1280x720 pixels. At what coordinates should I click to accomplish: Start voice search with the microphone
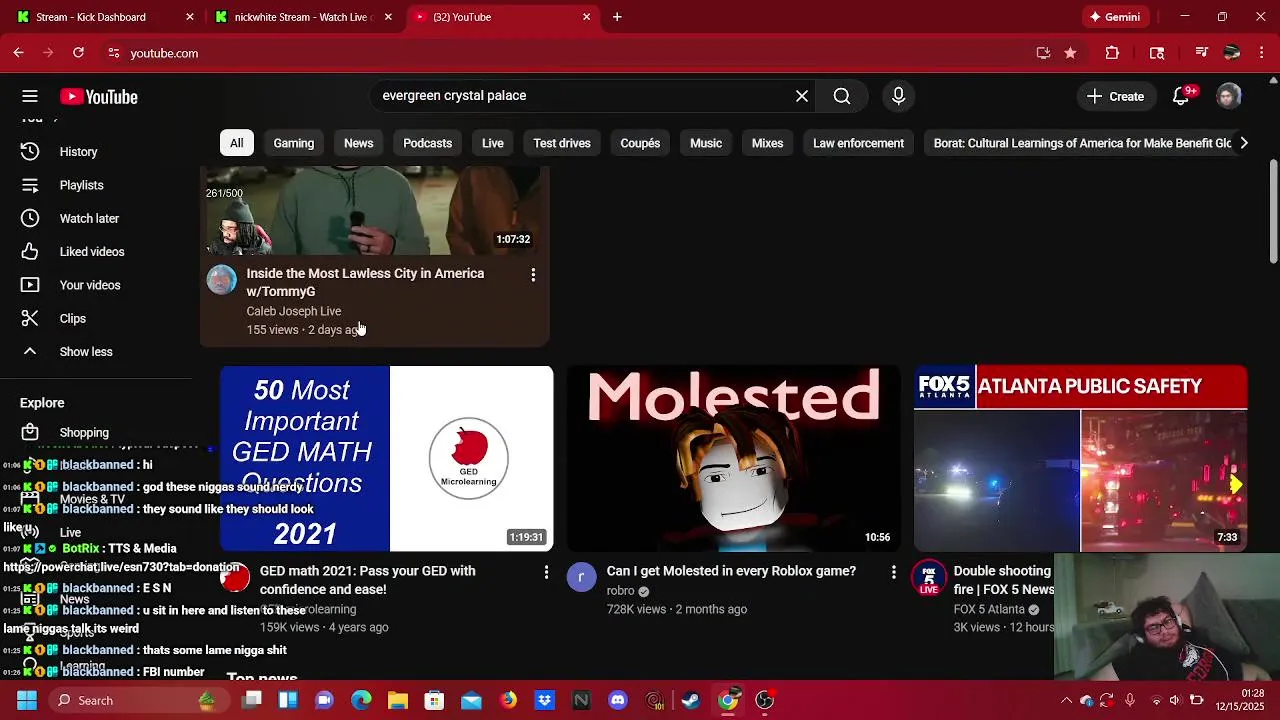pos(898,96)
